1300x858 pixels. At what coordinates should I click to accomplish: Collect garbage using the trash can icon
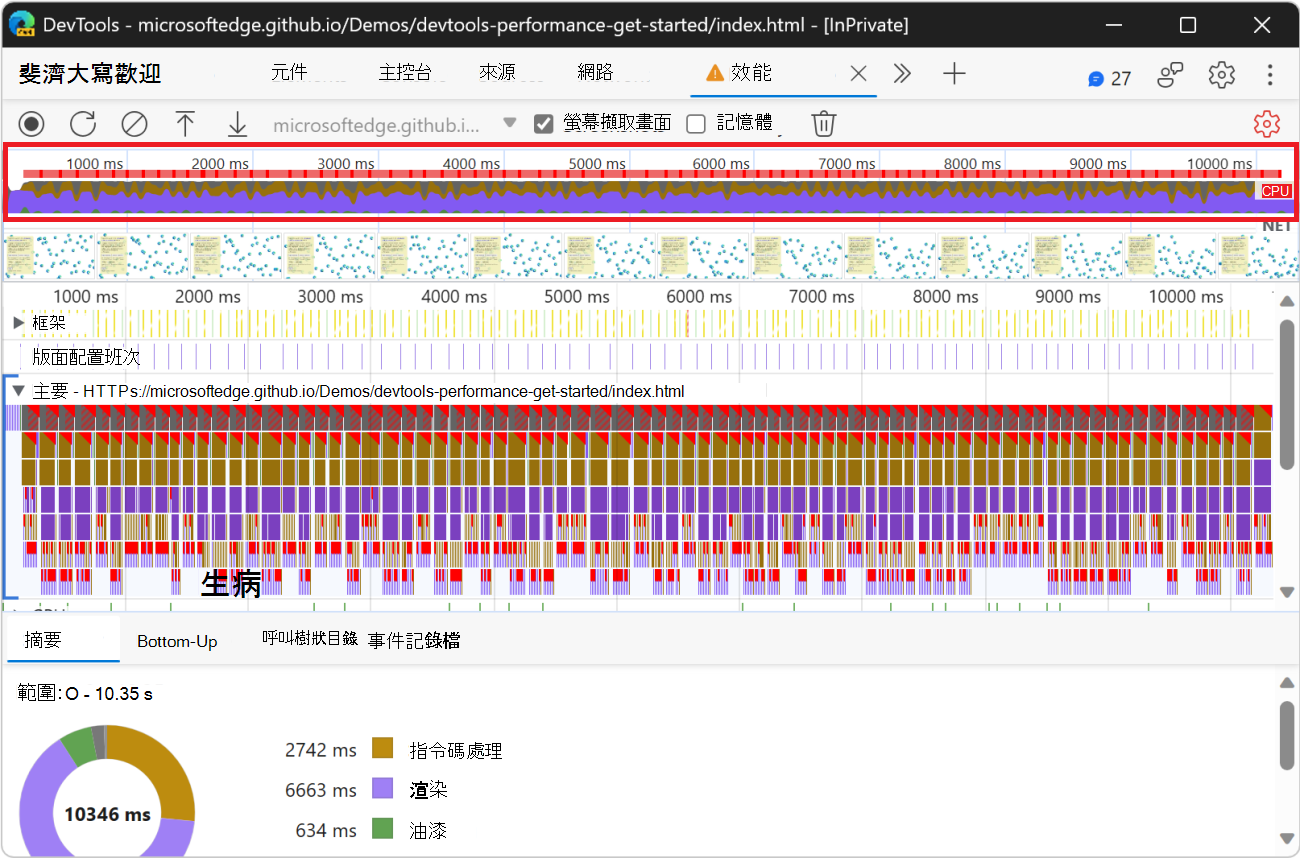point(823,124)
